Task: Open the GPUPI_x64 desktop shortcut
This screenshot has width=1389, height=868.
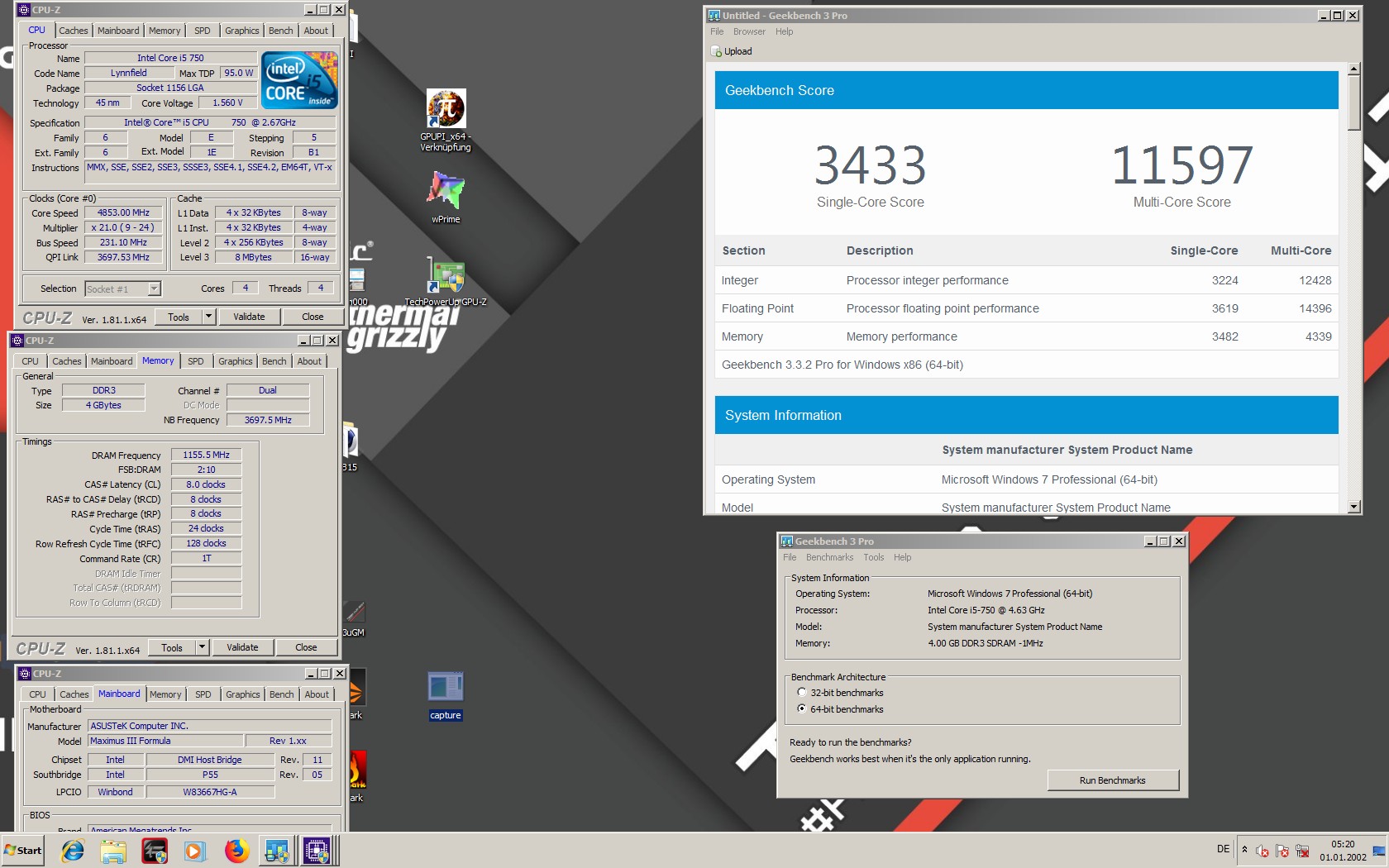Action: tap(446, 120)
